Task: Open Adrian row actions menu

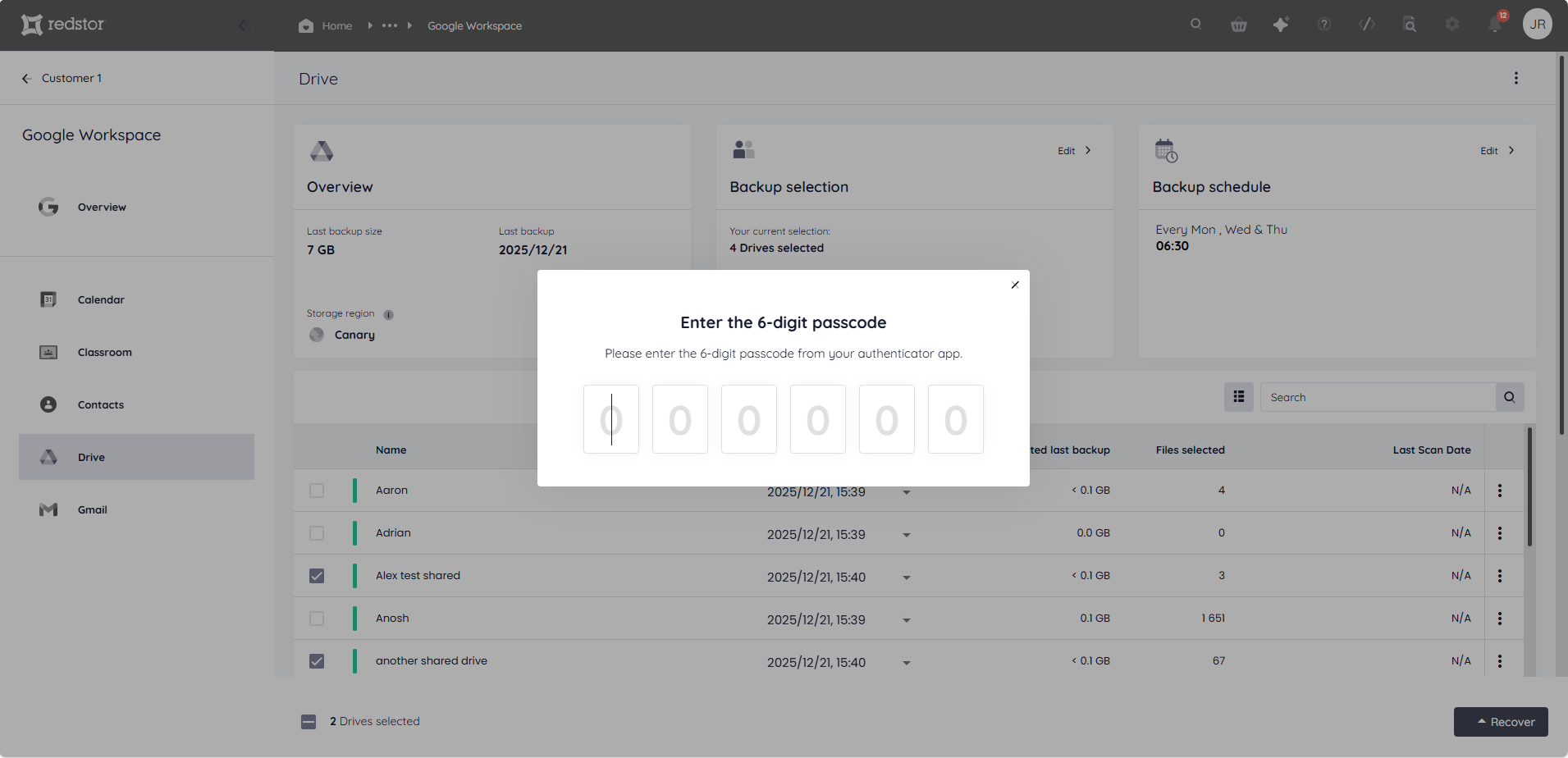Action: tap(1500, 533)
